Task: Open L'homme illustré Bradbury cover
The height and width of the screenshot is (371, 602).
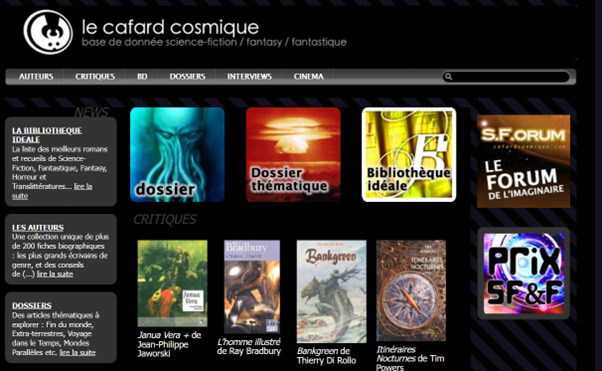Action: click(x=252, y=287)
